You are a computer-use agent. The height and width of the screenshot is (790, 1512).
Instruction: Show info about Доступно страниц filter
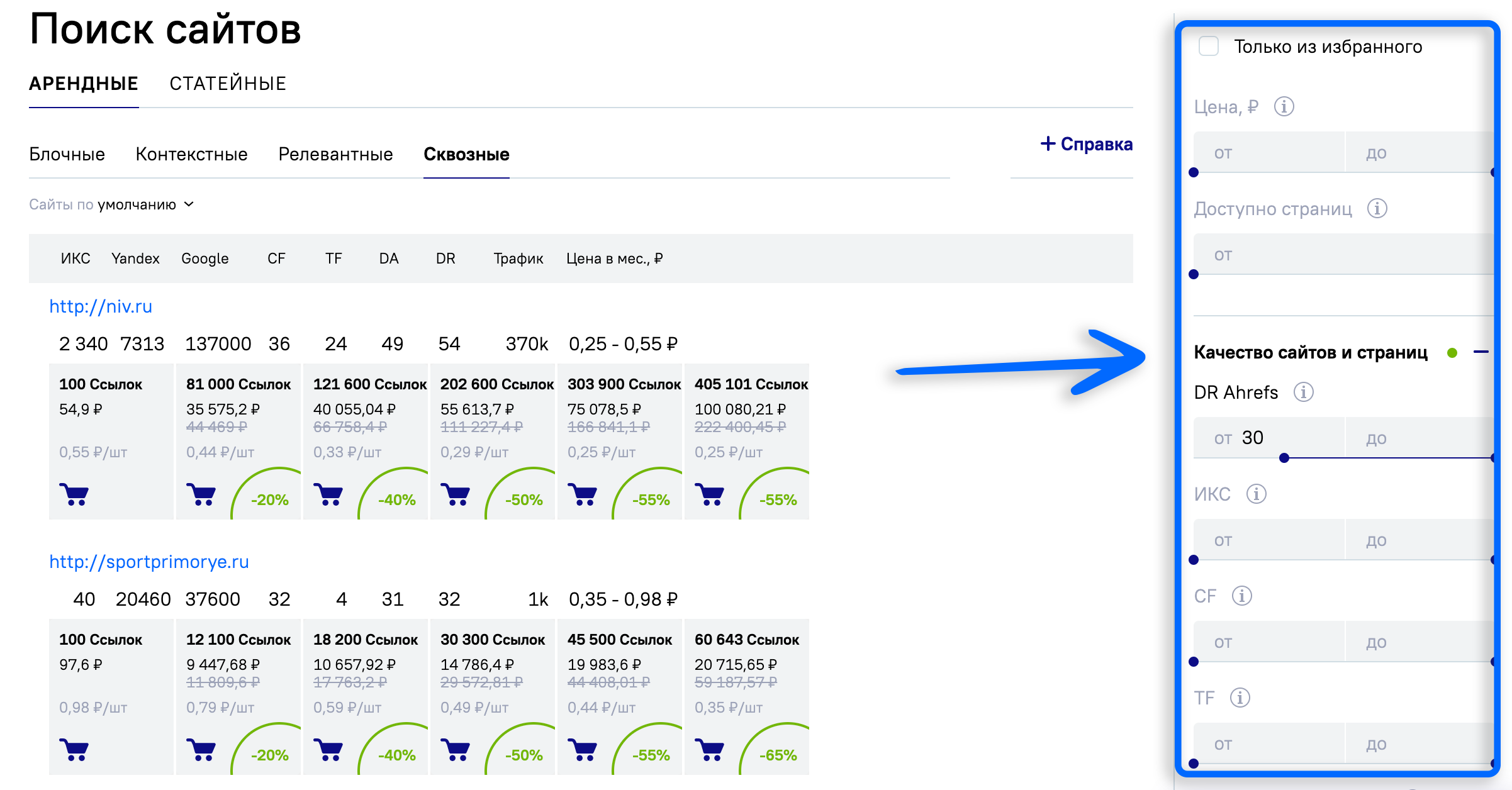coord(1377,208)
